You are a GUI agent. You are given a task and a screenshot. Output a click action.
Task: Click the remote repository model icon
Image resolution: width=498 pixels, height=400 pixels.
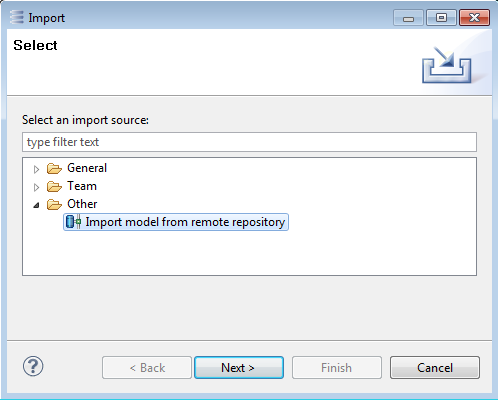(73, 222)
